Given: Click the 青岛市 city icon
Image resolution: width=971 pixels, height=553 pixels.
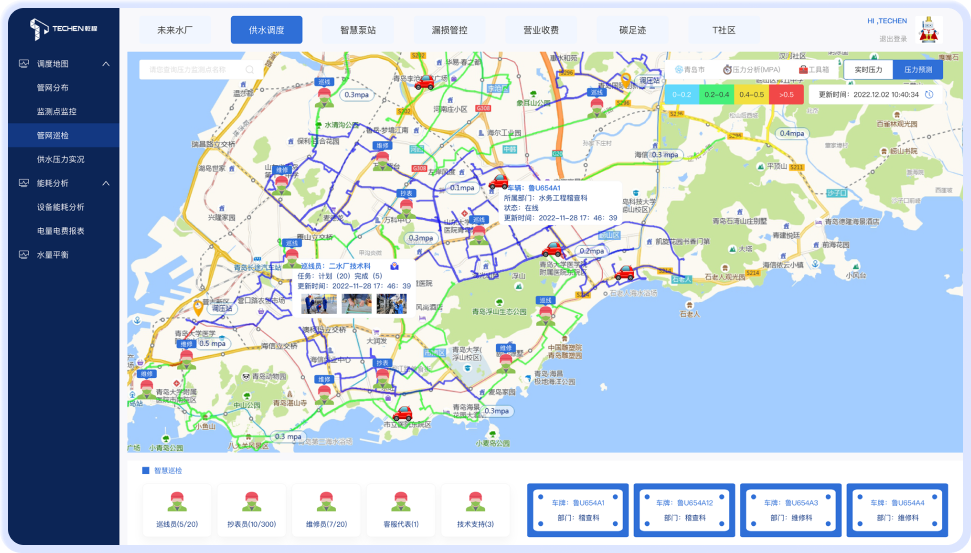Looking at the screenshot, I should click(681, 70).
